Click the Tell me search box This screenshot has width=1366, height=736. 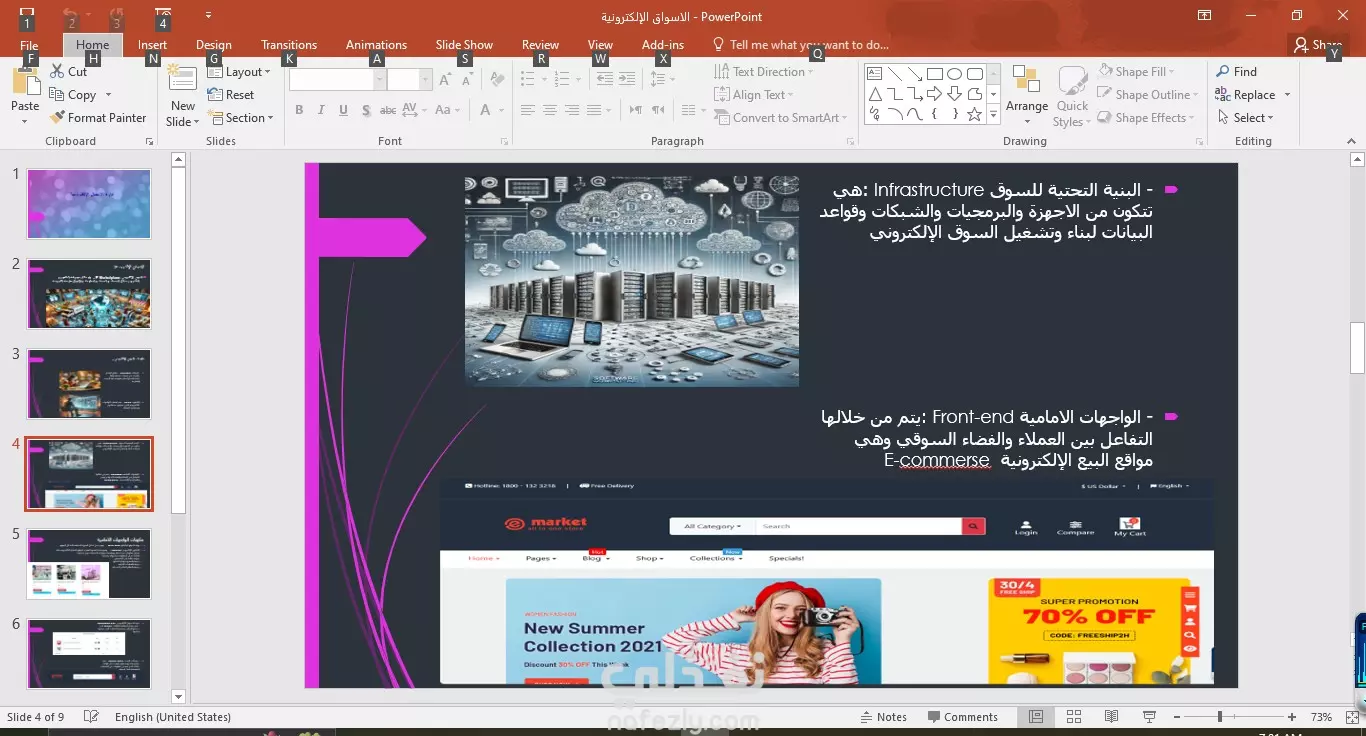pos(800,45)
